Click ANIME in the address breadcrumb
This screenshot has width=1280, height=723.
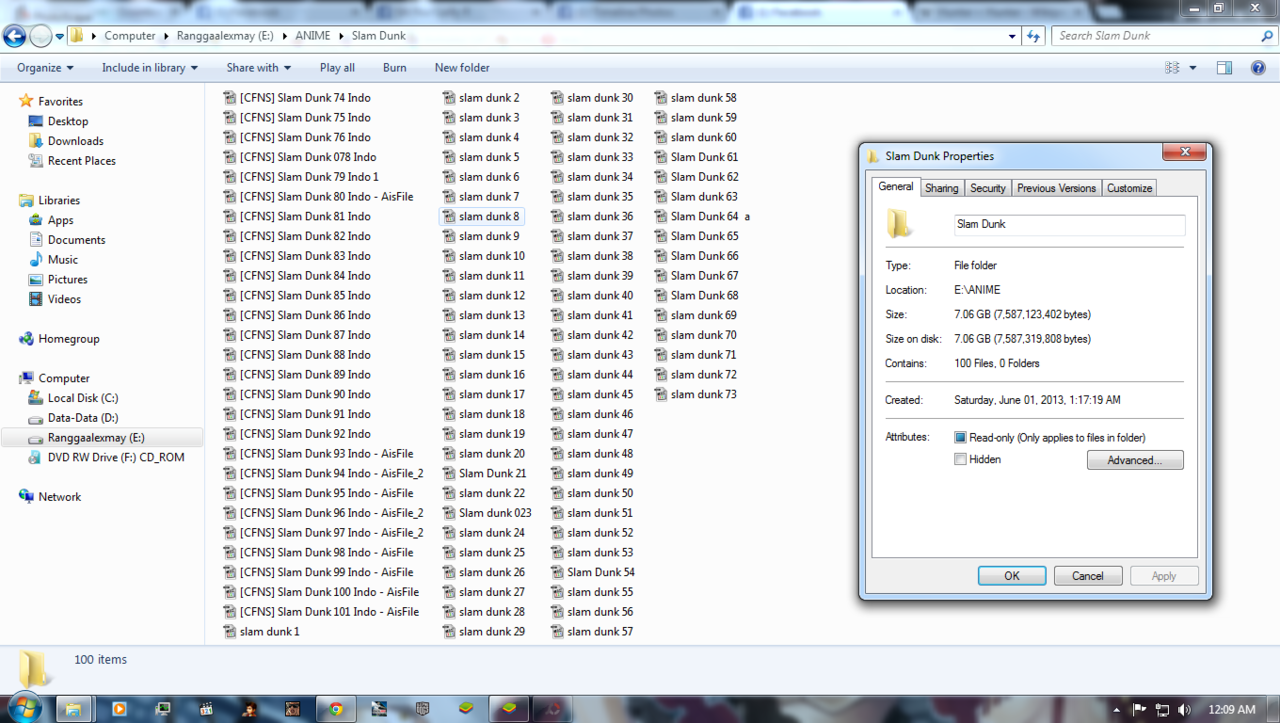pyautogui.click(x=311, y=36)
